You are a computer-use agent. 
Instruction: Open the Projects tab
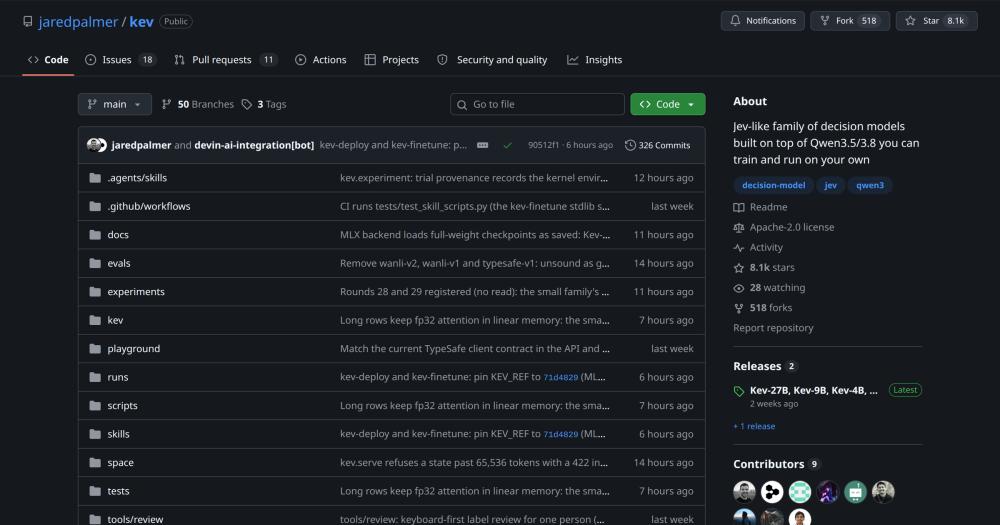[x=392, y=59]
